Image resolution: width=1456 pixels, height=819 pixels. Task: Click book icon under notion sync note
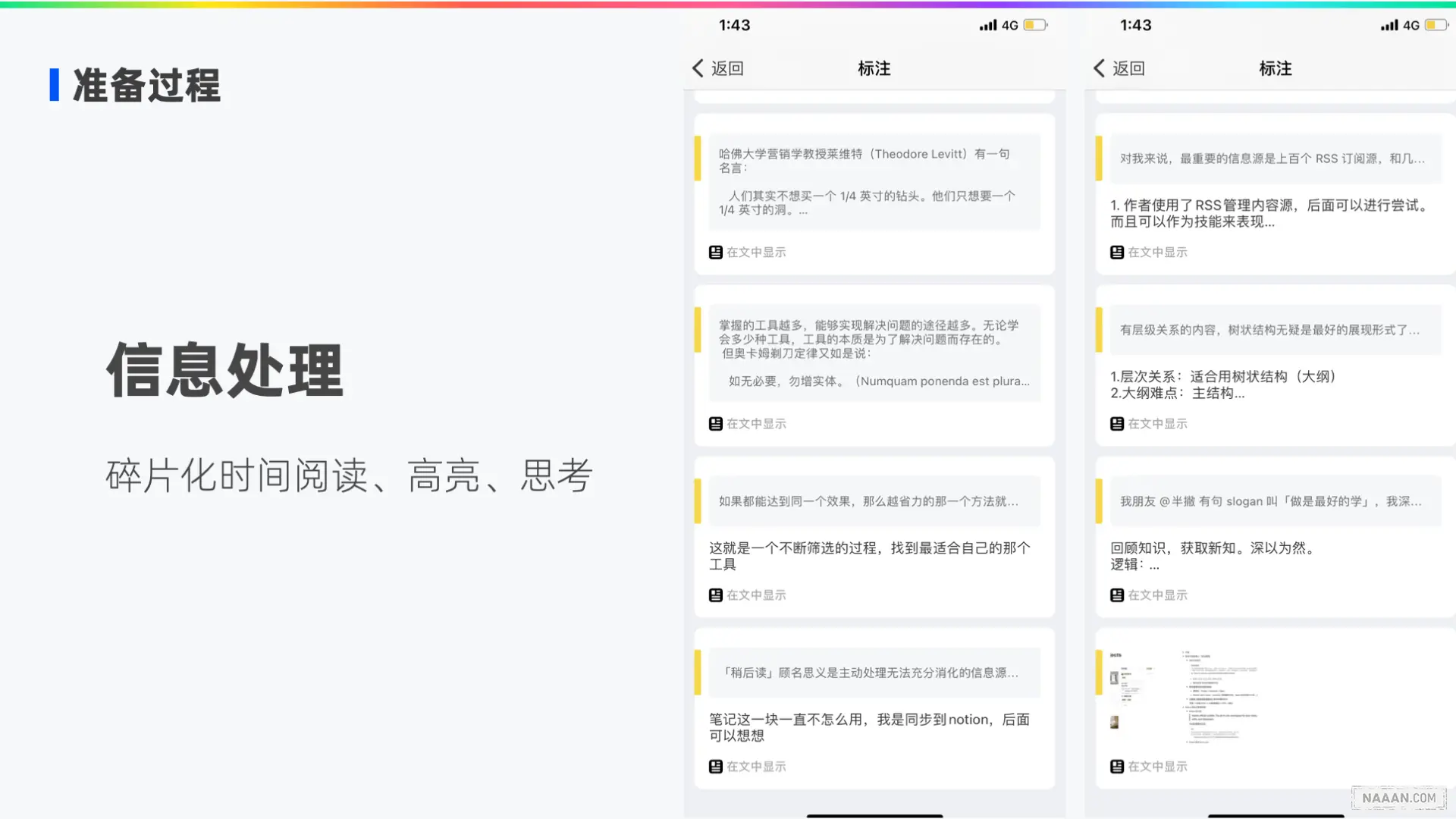click(715, 767)
